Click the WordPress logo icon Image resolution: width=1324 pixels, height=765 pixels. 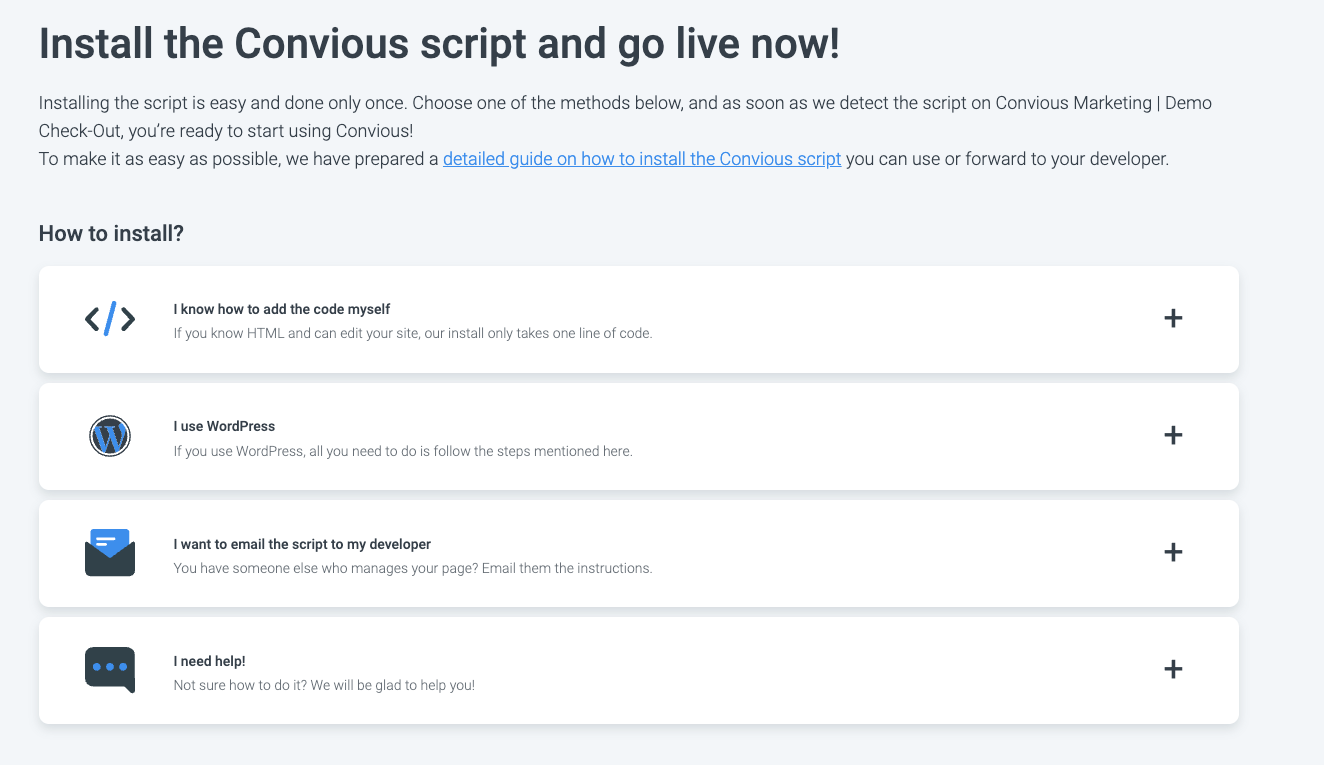click(110, 436)
